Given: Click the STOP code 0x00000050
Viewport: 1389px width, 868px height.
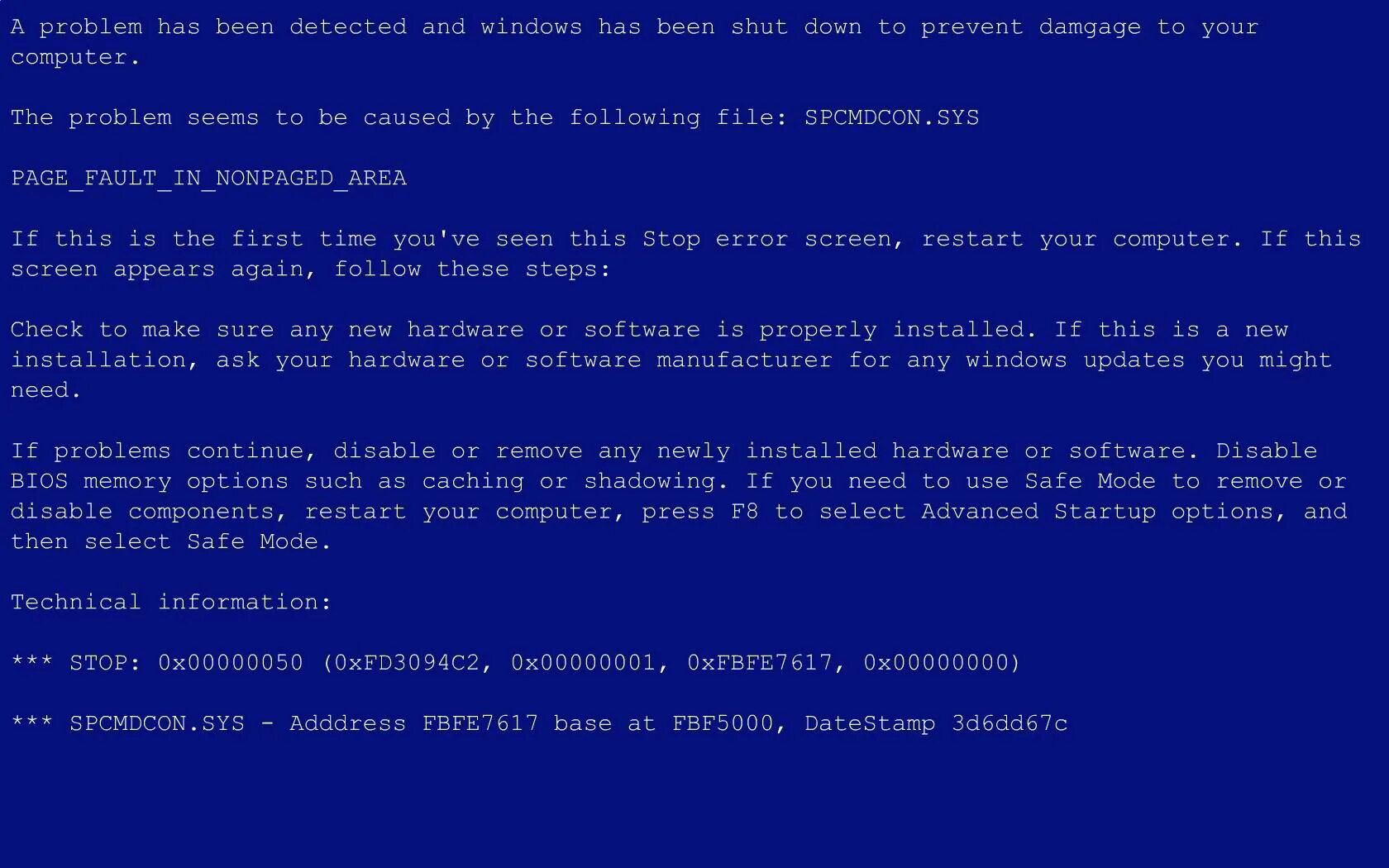Looking at the screenshot, I should [231, 663].
